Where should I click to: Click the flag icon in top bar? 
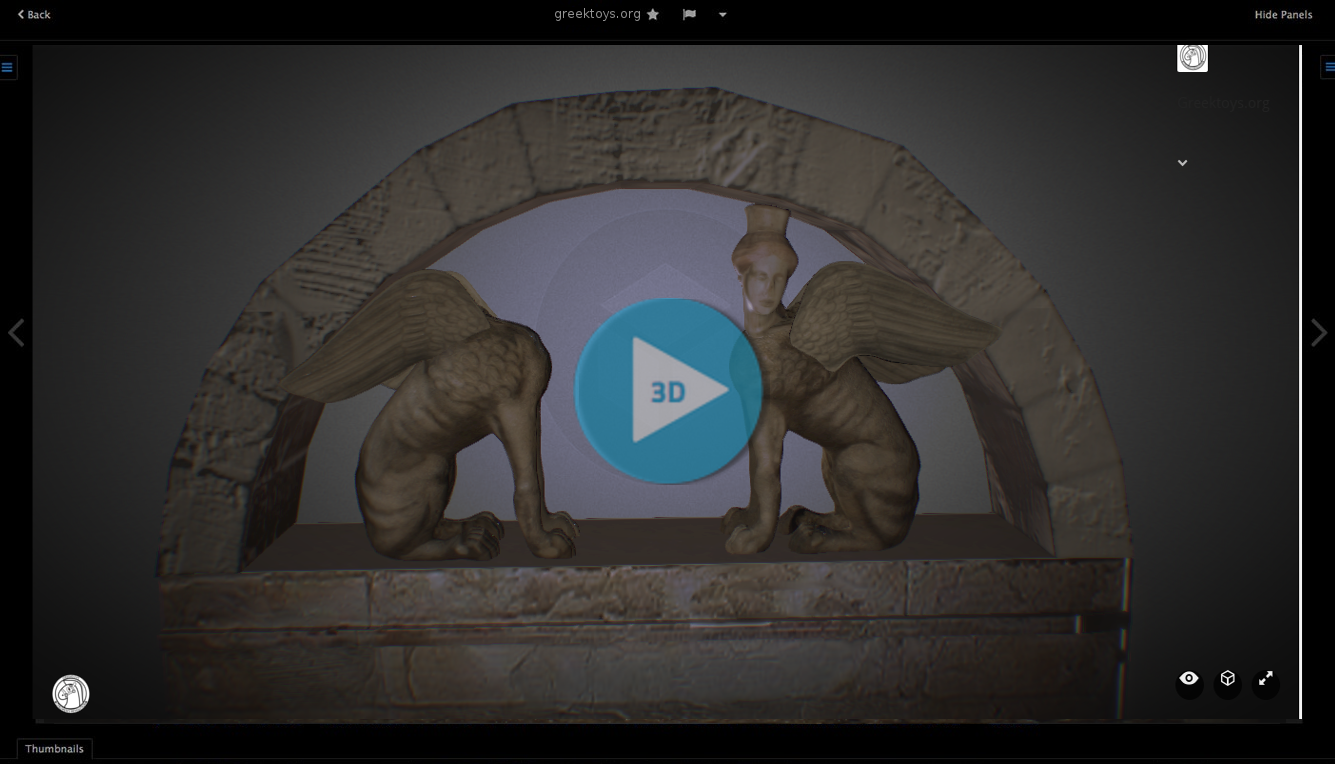pyautogui.click(x=689, y=14)
